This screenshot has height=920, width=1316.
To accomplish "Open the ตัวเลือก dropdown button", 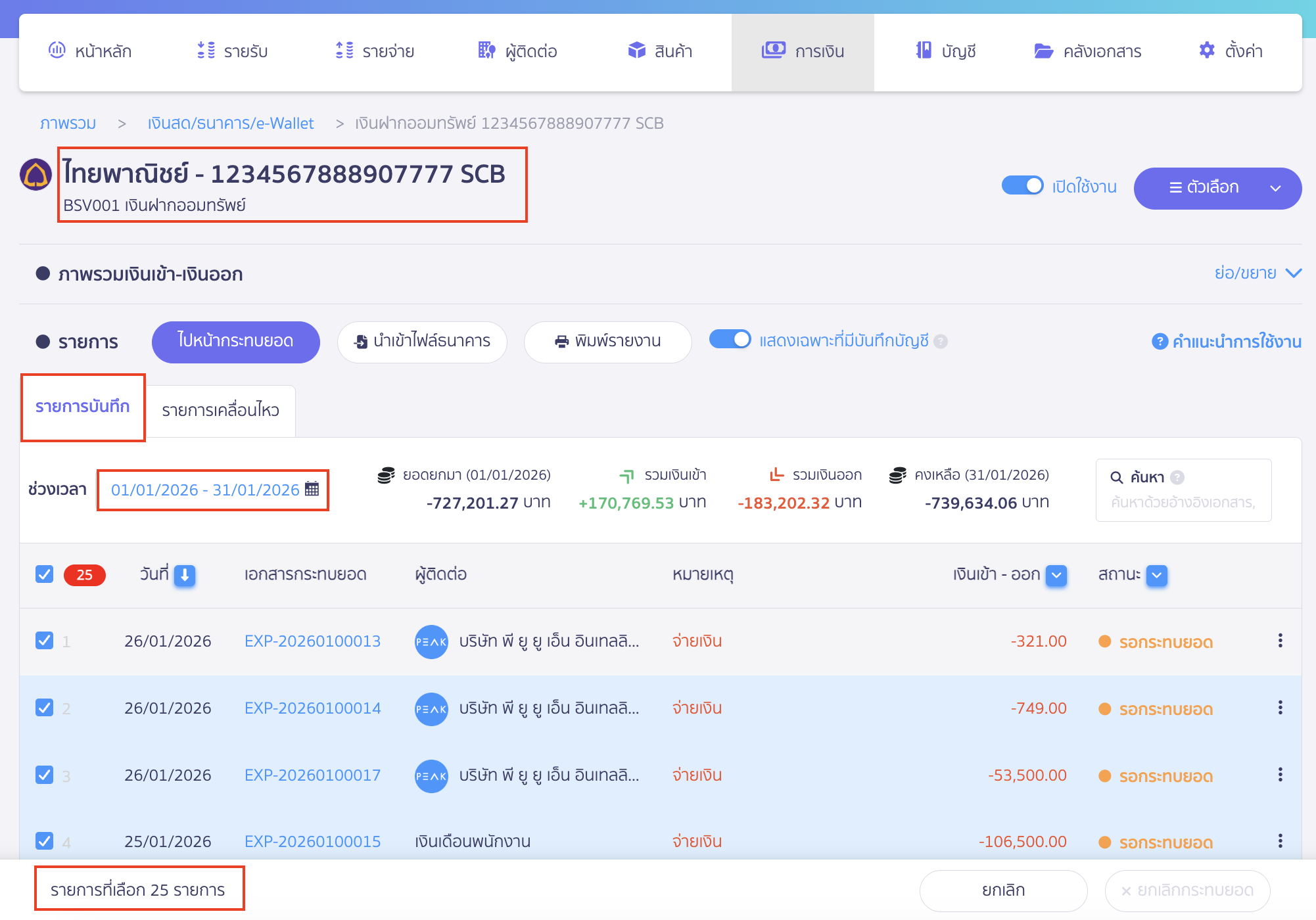I will [1217, 188].
